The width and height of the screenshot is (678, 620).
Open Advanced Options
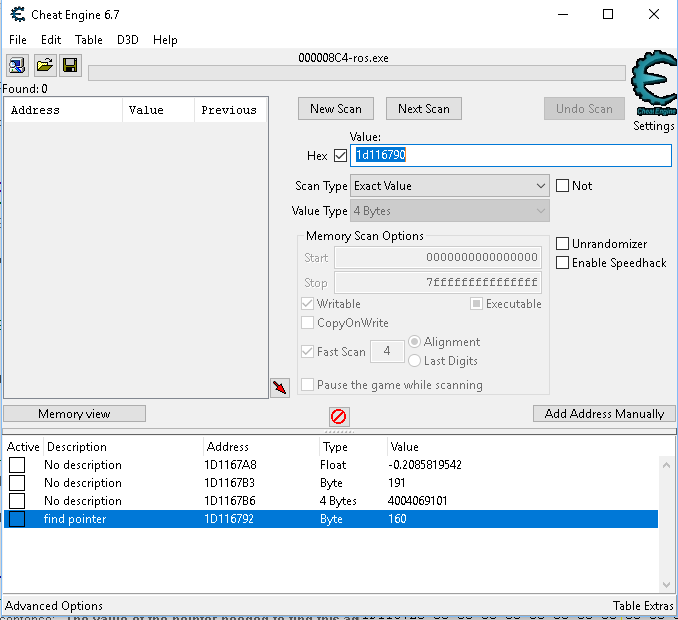[54, 606]
